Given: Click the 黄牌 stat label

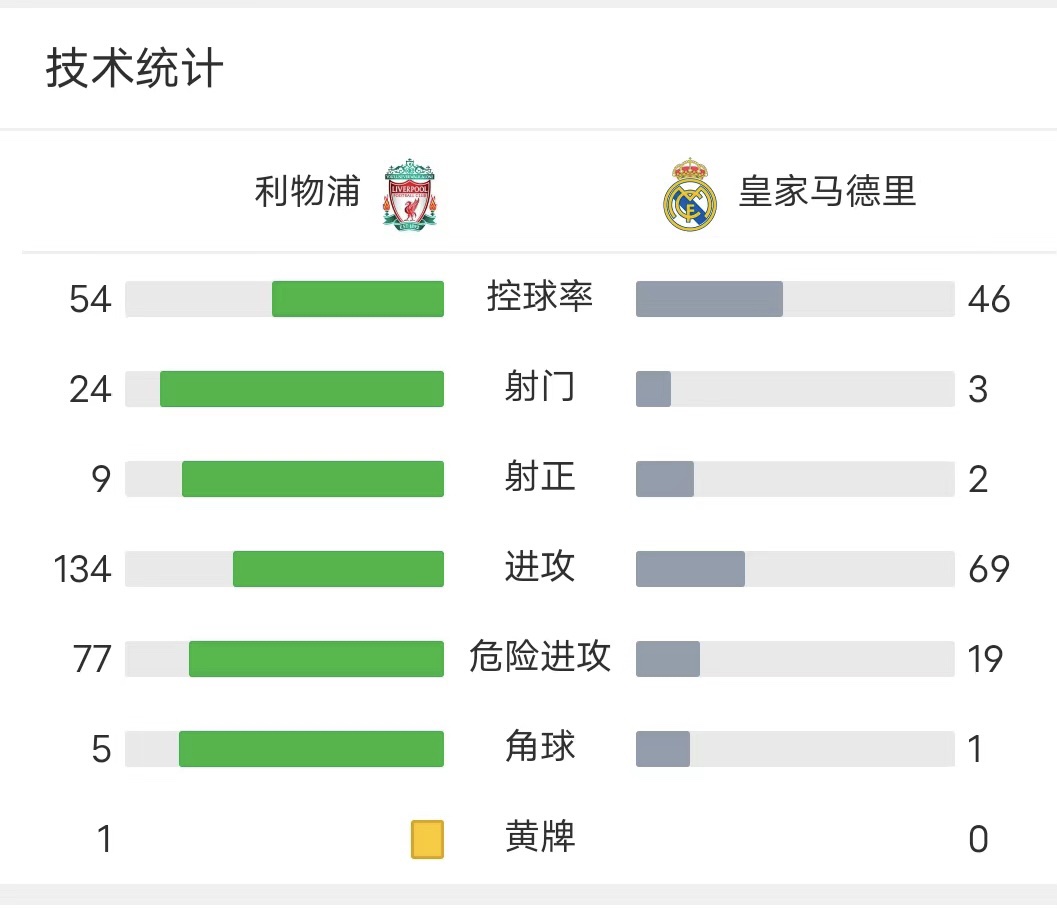Looking at the screenshot, I should (x=539, y=838).
